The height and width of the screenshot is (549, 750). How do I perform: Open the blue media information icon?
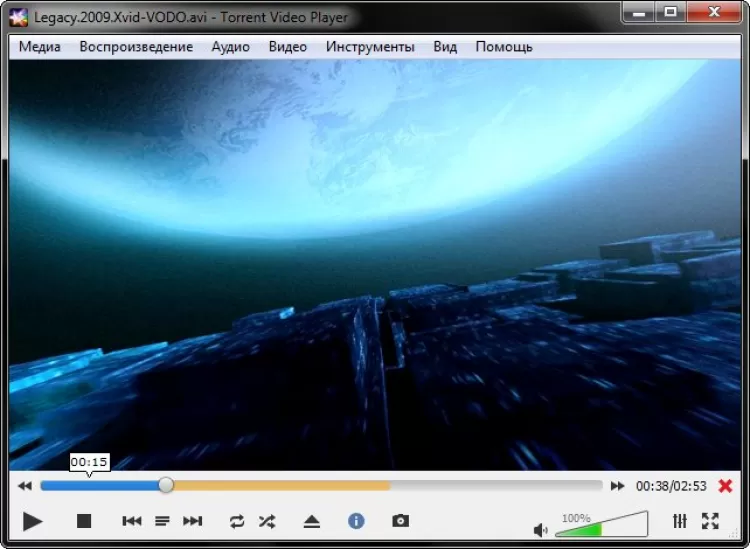point(356,521)
